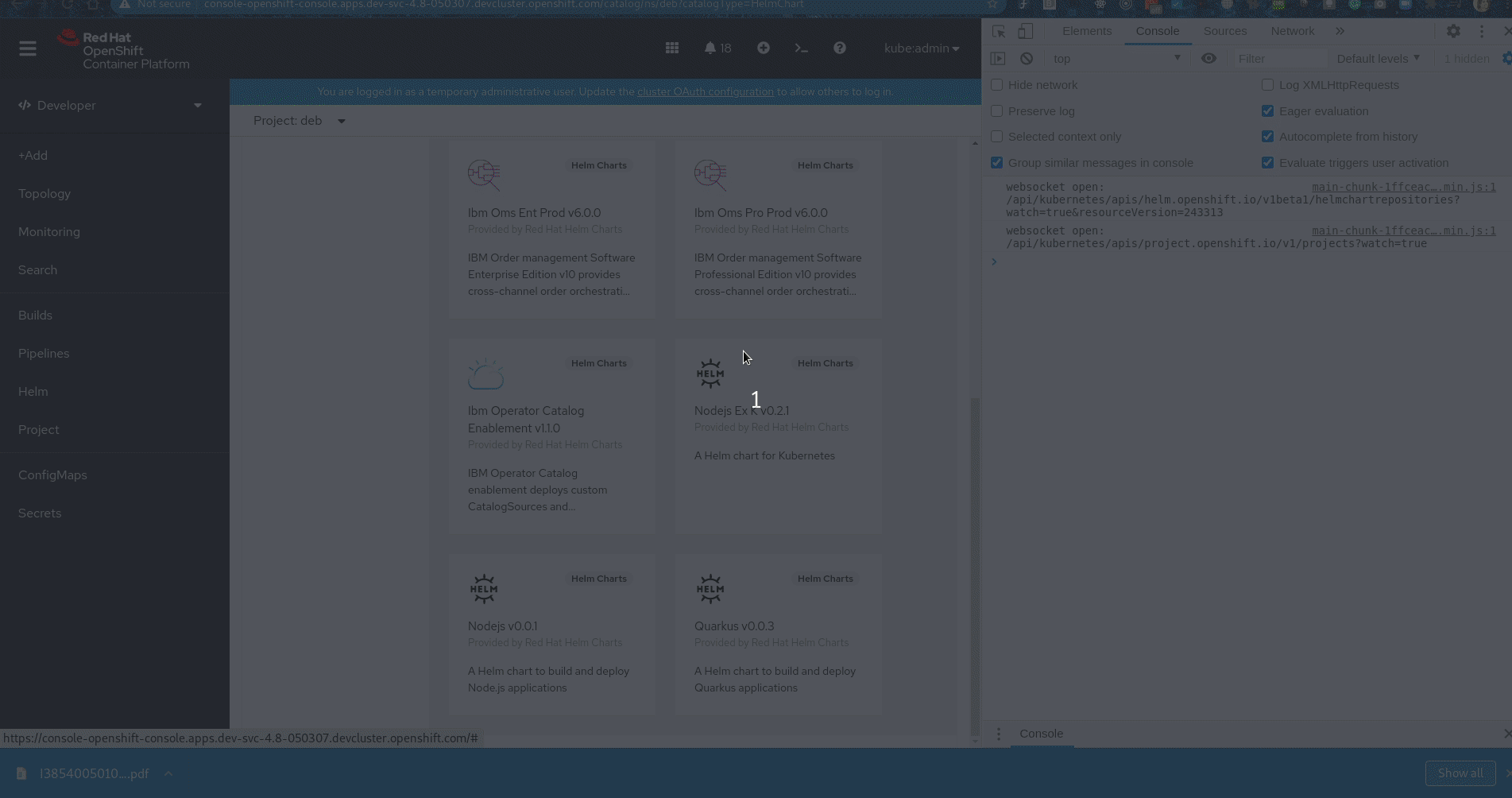Create a live expression with the eye icon
The height and width of the screenshot is (798, 1512).
tap(1208, 59)
